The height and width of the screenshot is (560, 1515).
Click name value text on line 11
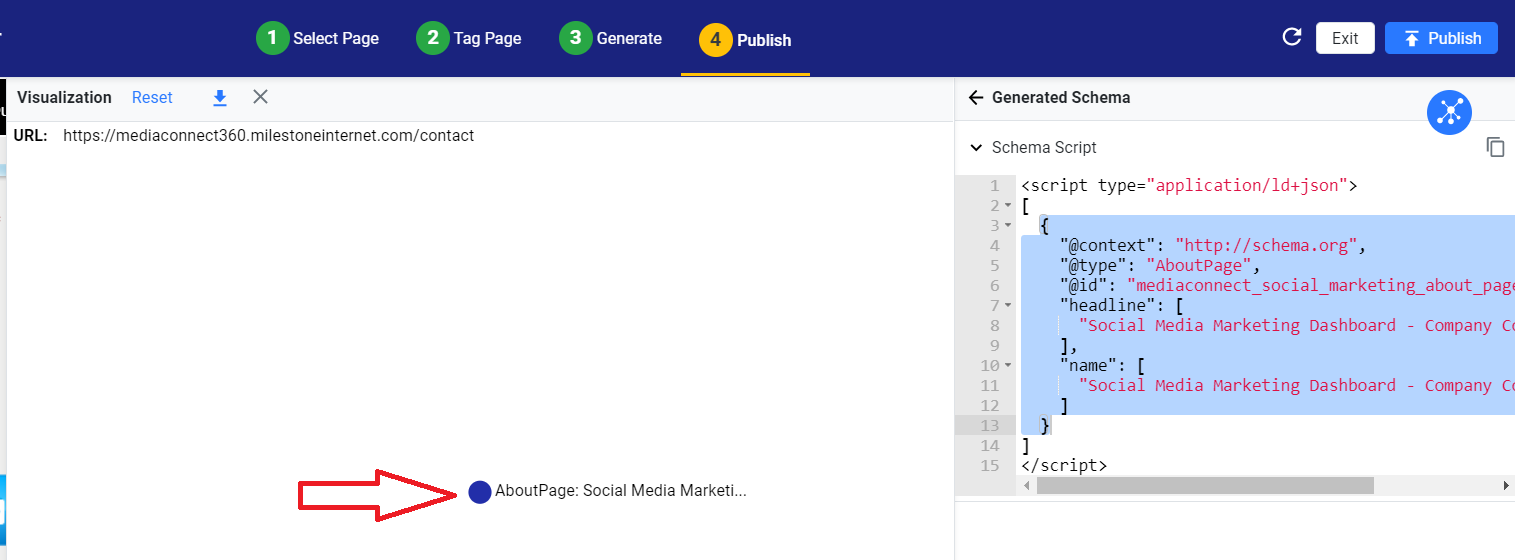coord(1297,385)
